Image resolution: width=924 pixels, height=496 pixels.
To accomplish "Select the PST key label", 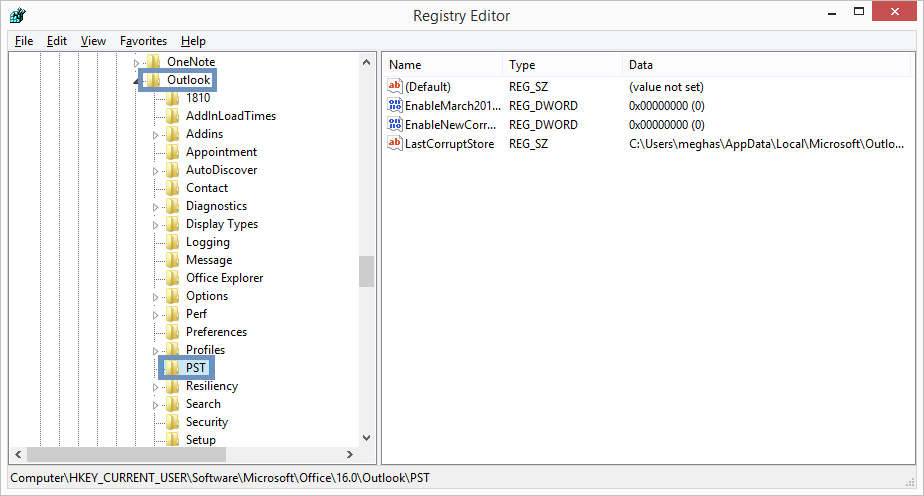I will pyautogui.click(x=196, y=368).
